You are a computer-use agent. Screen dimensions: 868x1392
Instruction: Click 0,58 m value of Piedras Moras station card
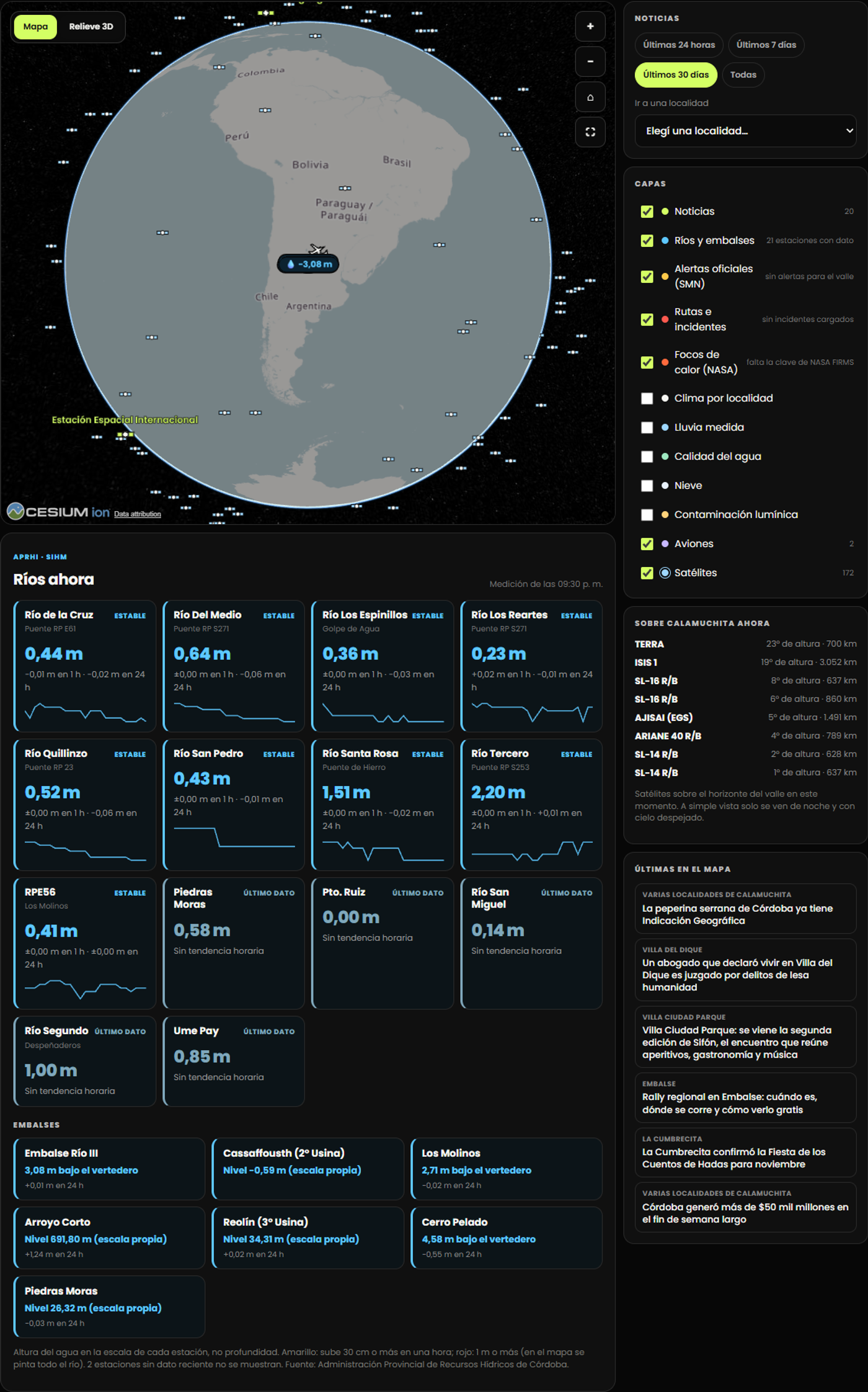202,930
